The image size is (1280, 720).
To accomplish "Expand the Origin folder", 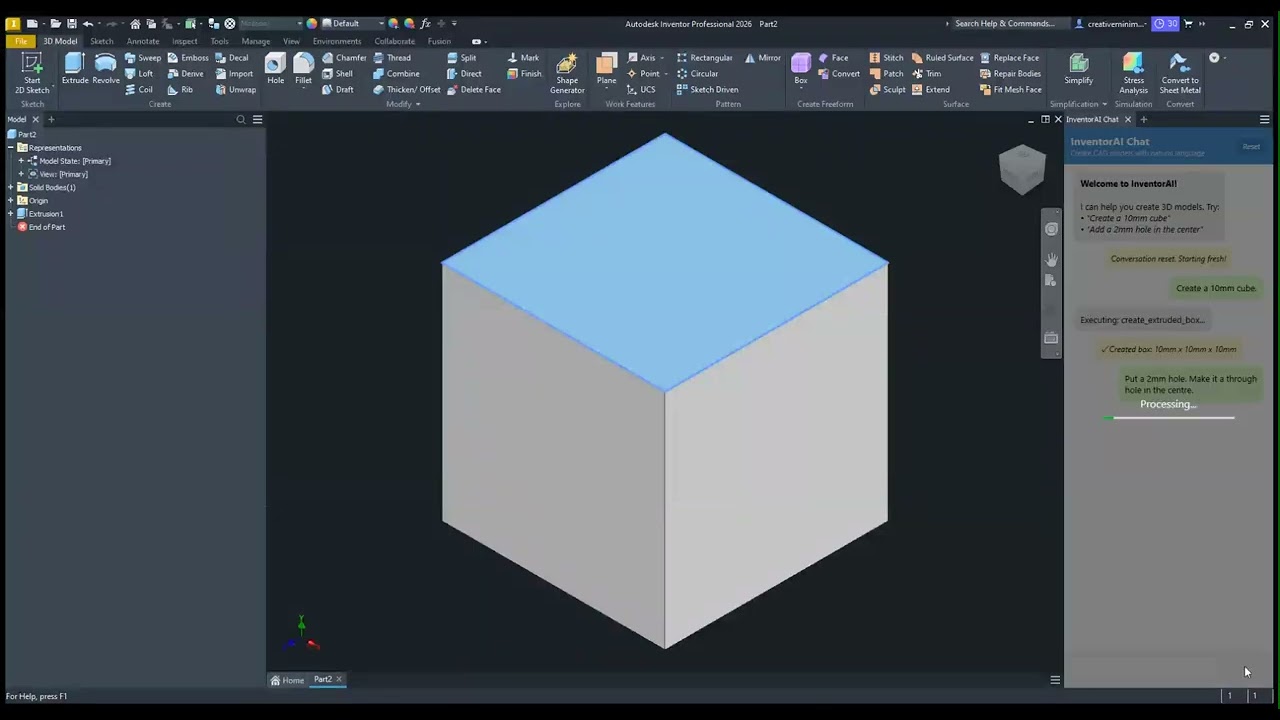I will [10, 201].
